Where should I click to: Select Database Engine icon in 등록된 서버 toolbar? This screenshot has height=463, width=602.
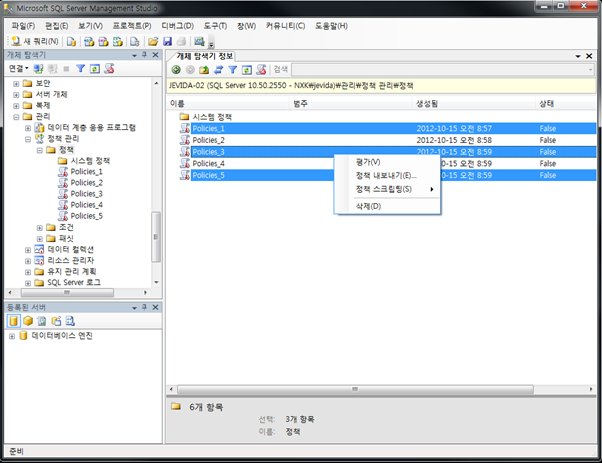pyautogui.click(x=13, y=321)
